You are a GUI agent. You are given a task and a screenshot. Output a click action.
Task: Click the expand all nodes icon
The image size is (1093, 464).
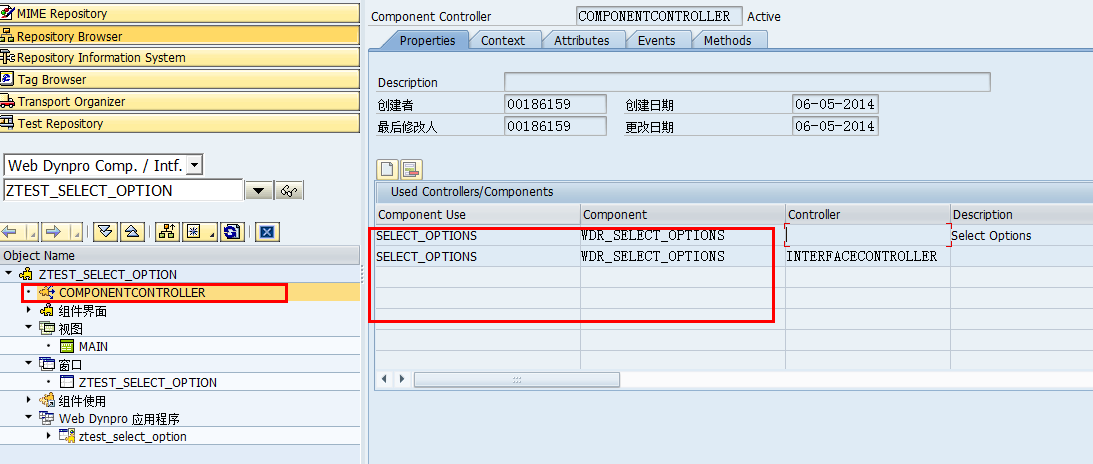point(105,232)
